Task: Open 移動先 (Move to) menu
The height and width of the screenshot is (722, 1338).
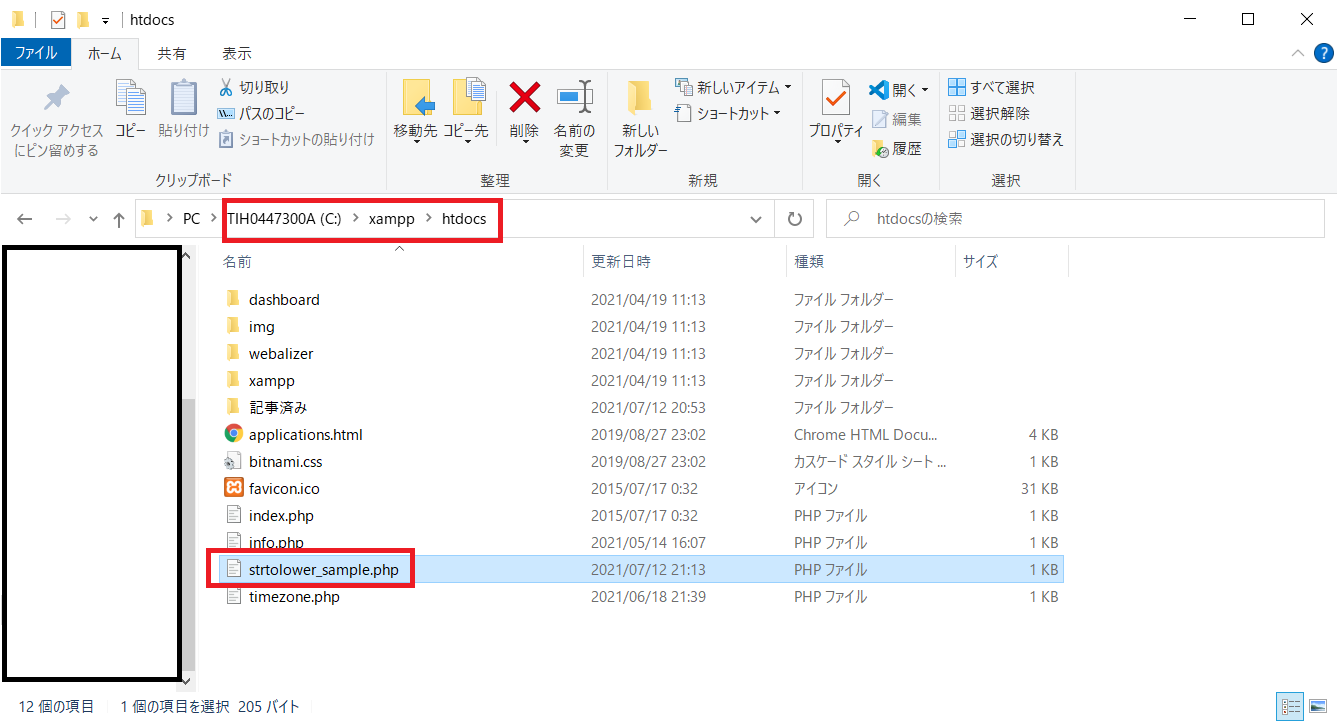Action: [x=415, y=112]
